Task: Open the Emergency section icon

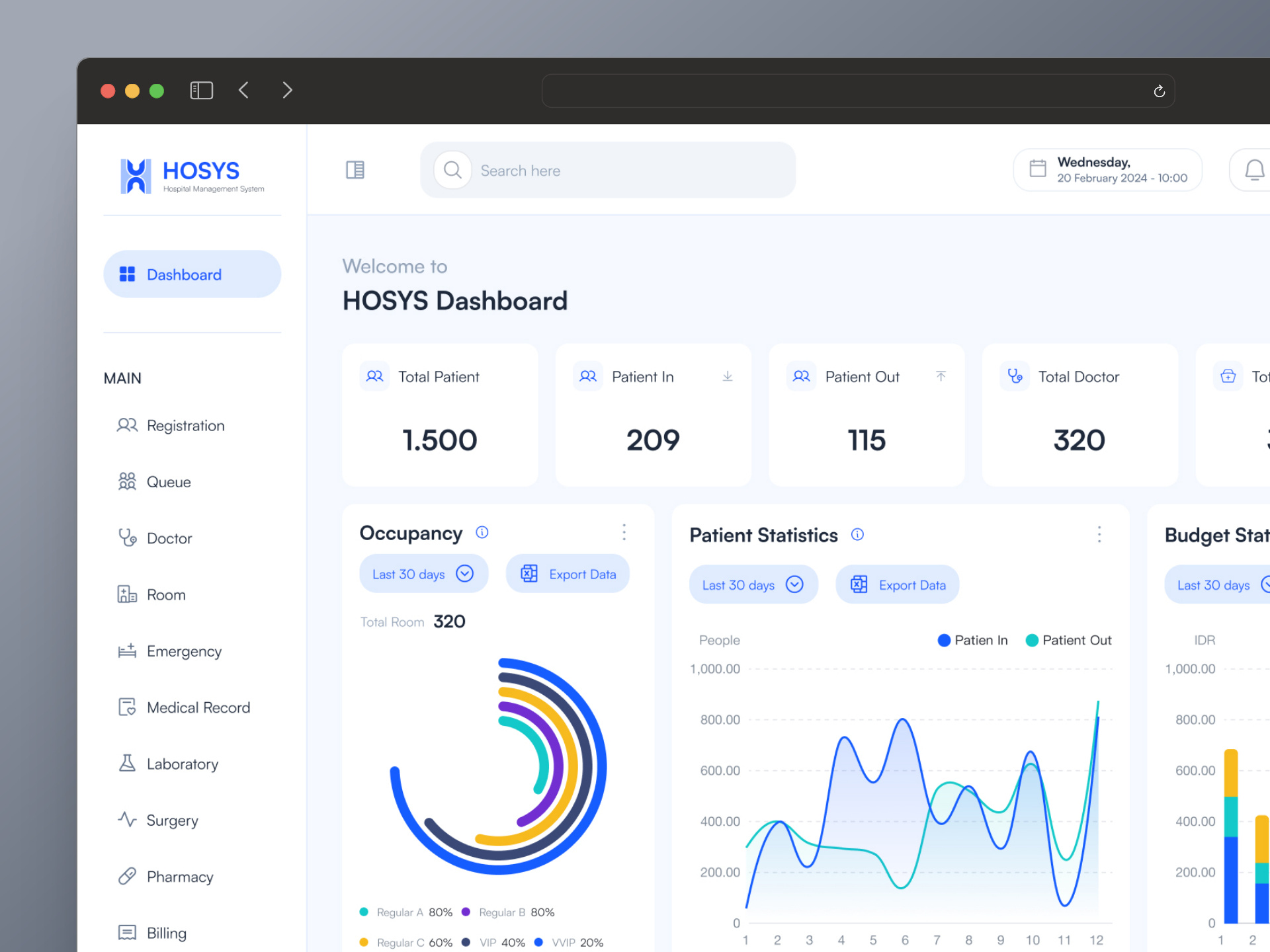Action: point(126,651)
